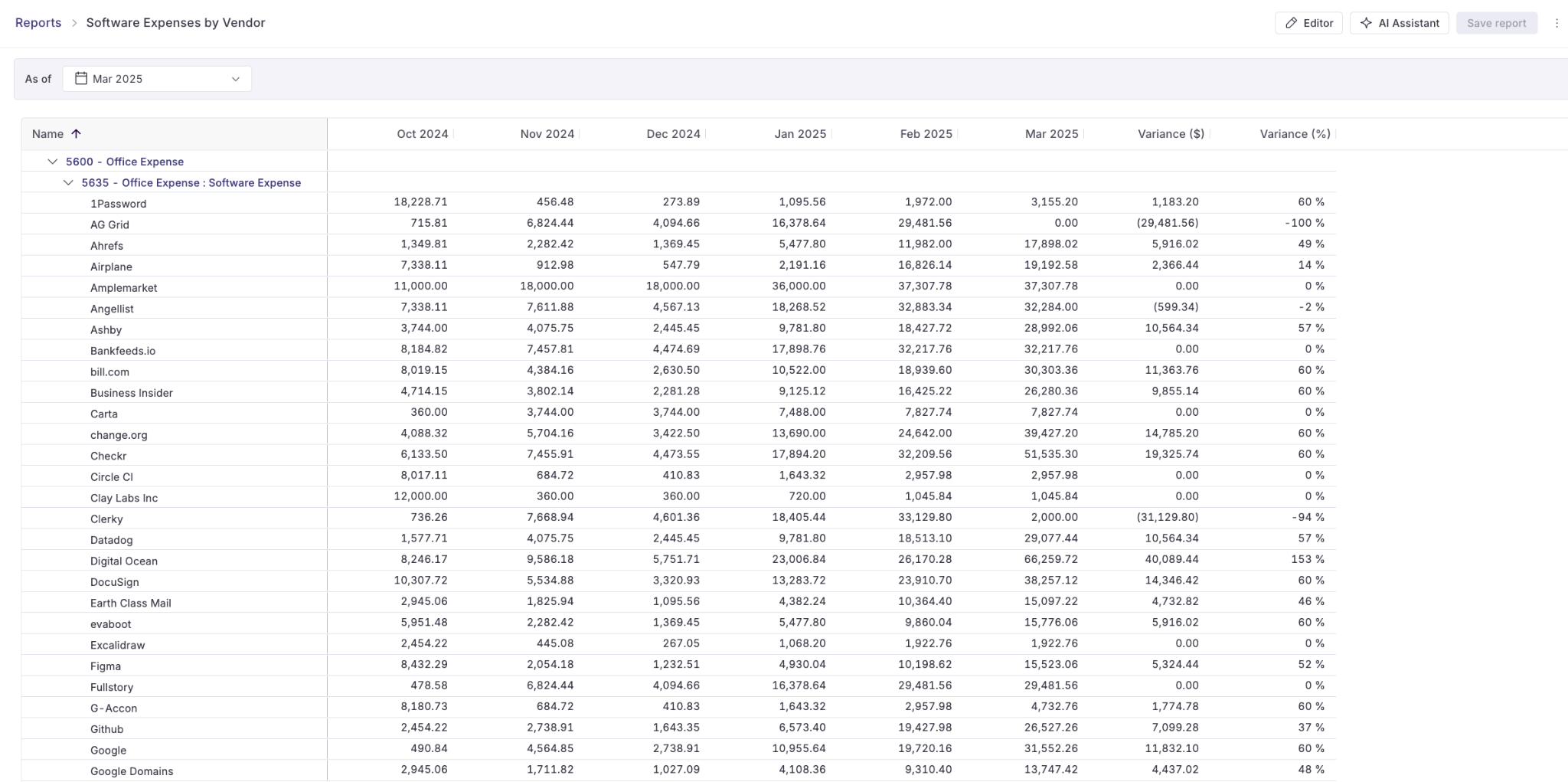Select the Github vendor name
1568x782 pixels.
(106, 729)
